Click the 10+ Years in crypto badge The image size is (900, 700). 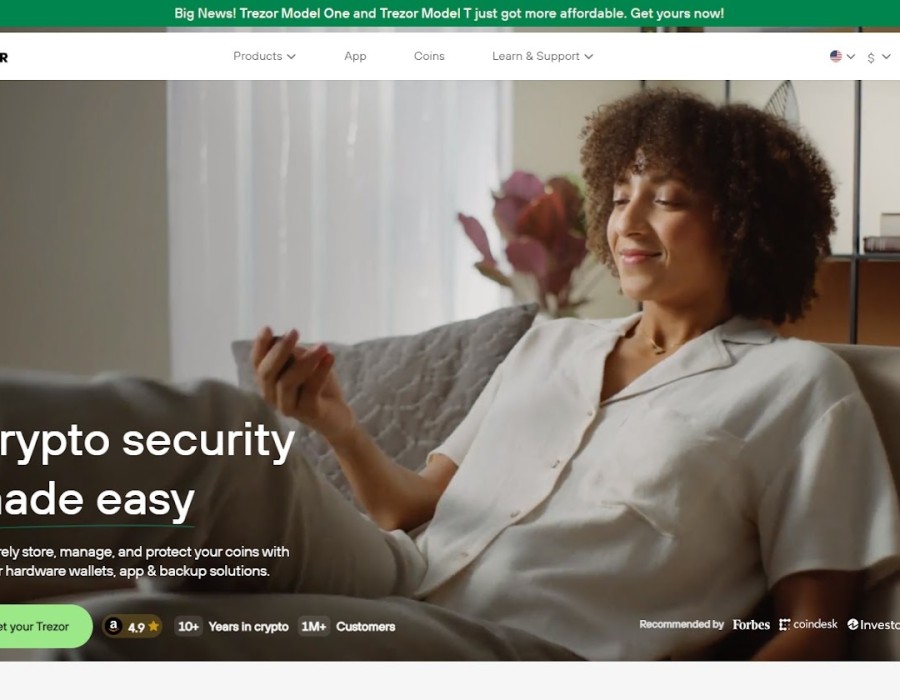[x=232, y=627]
